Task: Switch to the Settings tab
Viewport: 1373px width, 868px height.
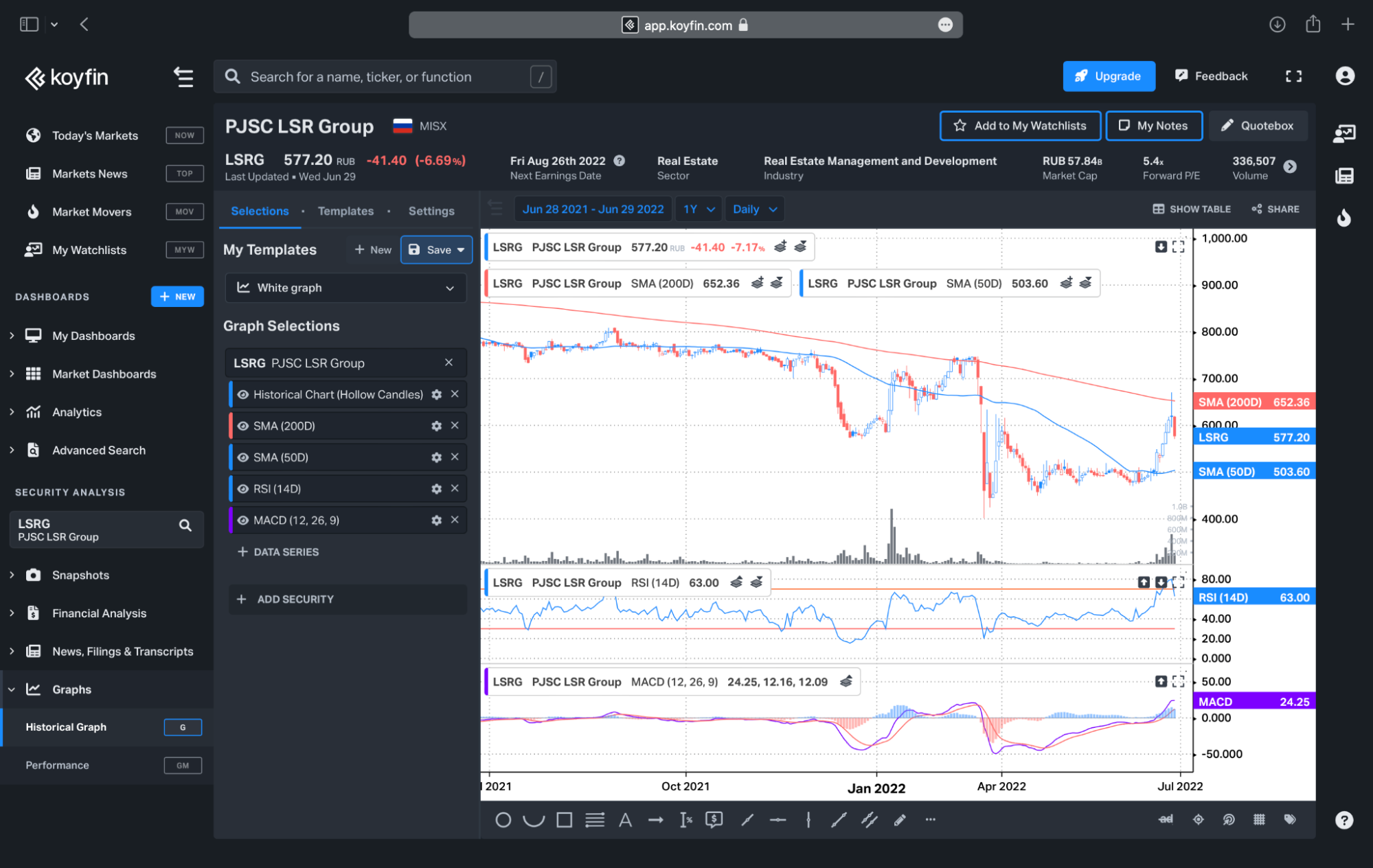Action: point(431,211)
